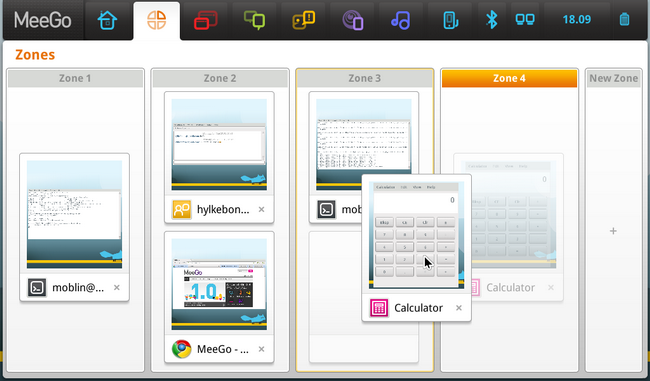Viewport: 650px width, 381px height.
Task: Open the Network computers icon
Action: pos(525,19)
